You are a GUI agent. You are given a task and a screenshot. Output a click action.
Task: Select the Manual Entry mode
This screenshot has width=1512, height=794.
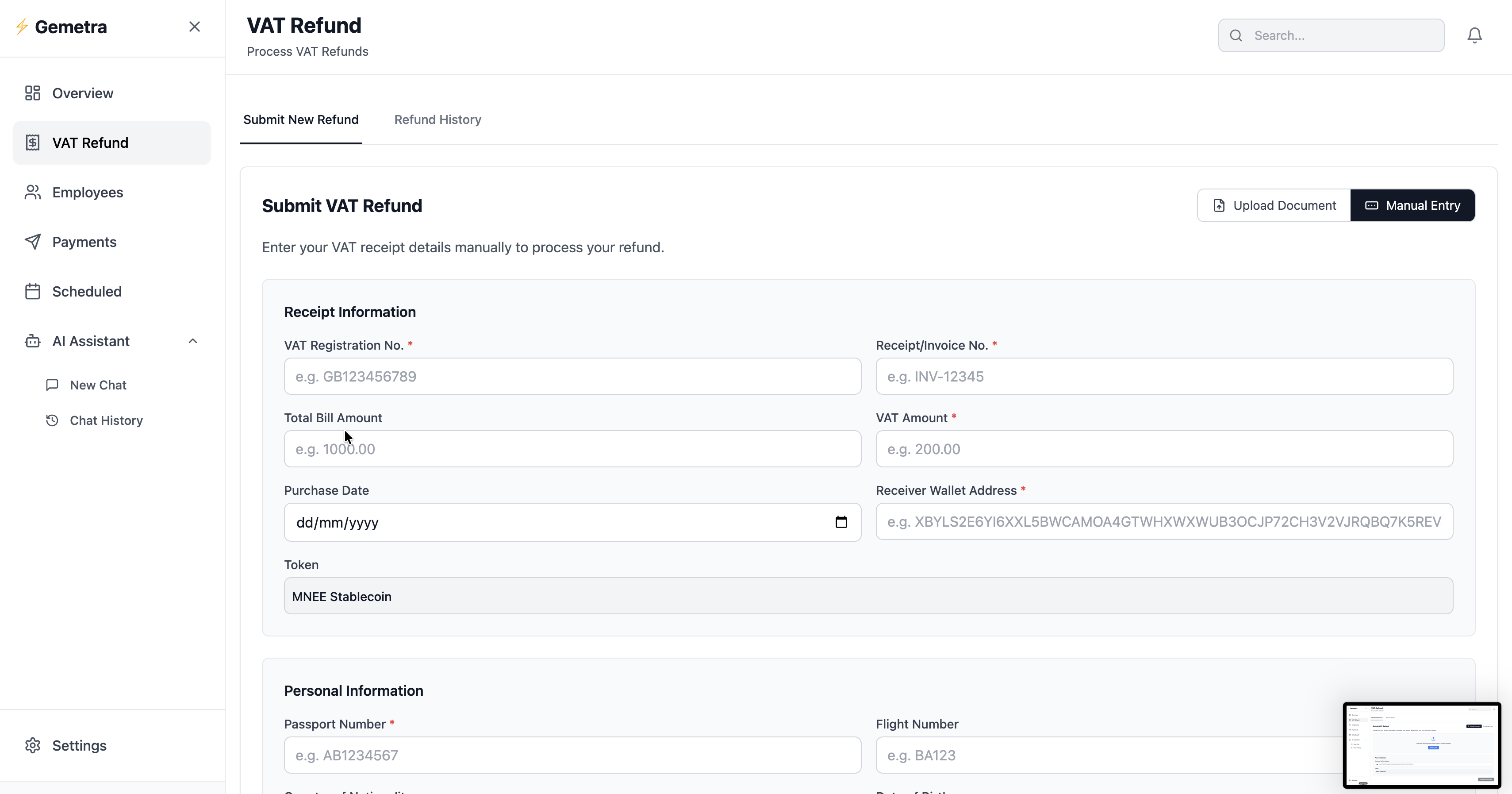1412,205
